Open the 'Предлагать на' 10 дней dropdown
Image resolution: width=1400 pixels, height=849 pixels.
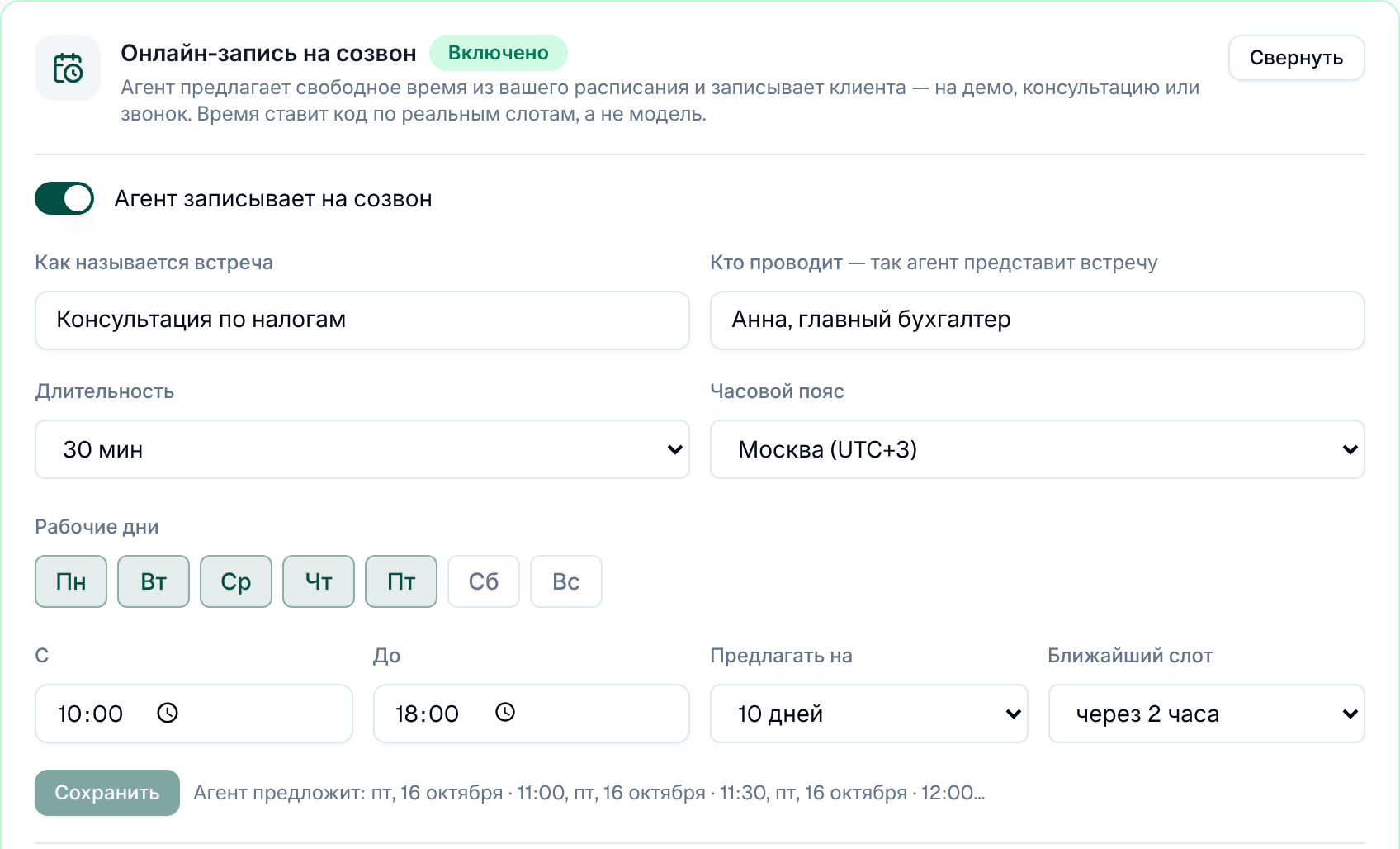click(x=869, y=714)
